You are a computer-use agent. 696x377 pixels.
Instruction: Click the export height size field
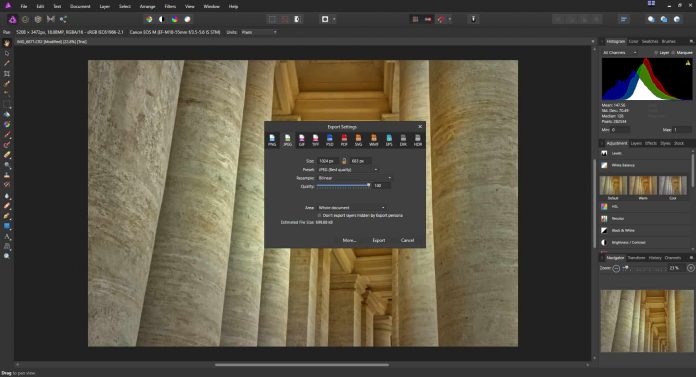pyautogui.click(x=360, y=161)
